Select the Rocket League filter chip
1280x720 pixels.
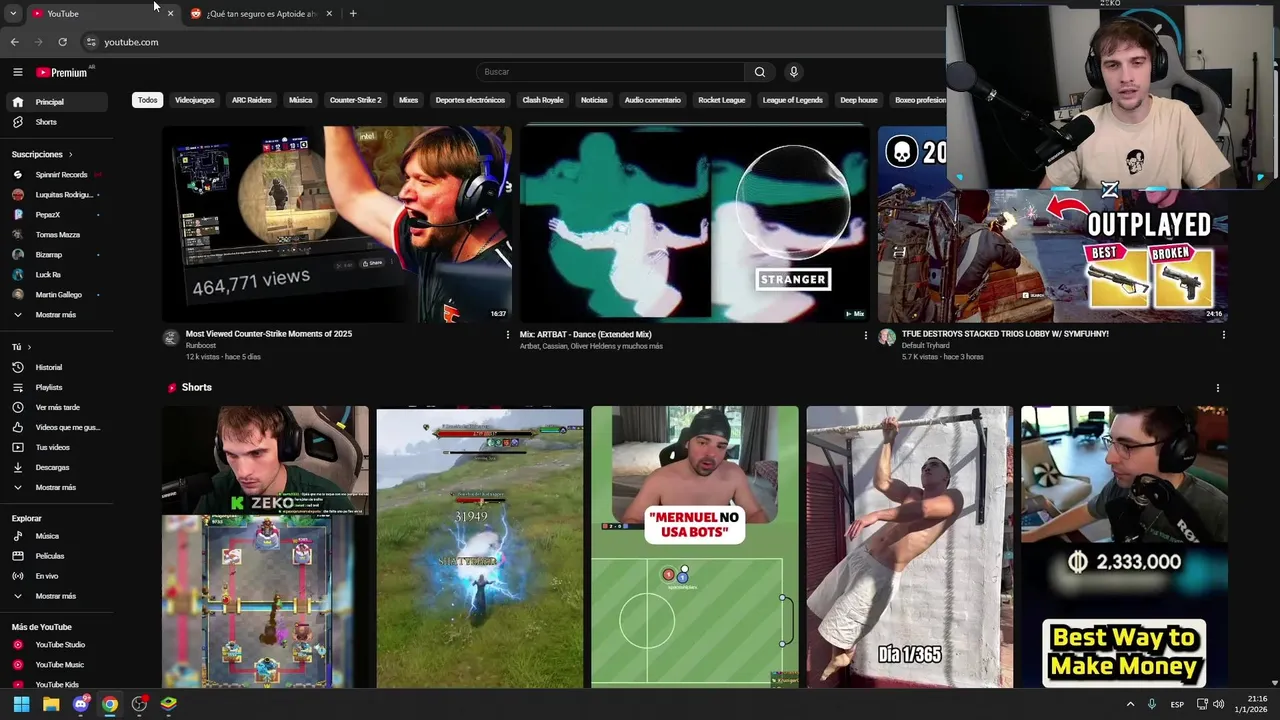pyautogui.click(x=722, y=100)
